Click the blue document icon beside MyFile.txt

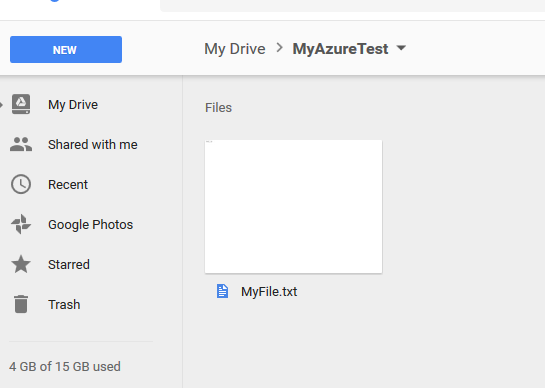[x=222, y=291]
